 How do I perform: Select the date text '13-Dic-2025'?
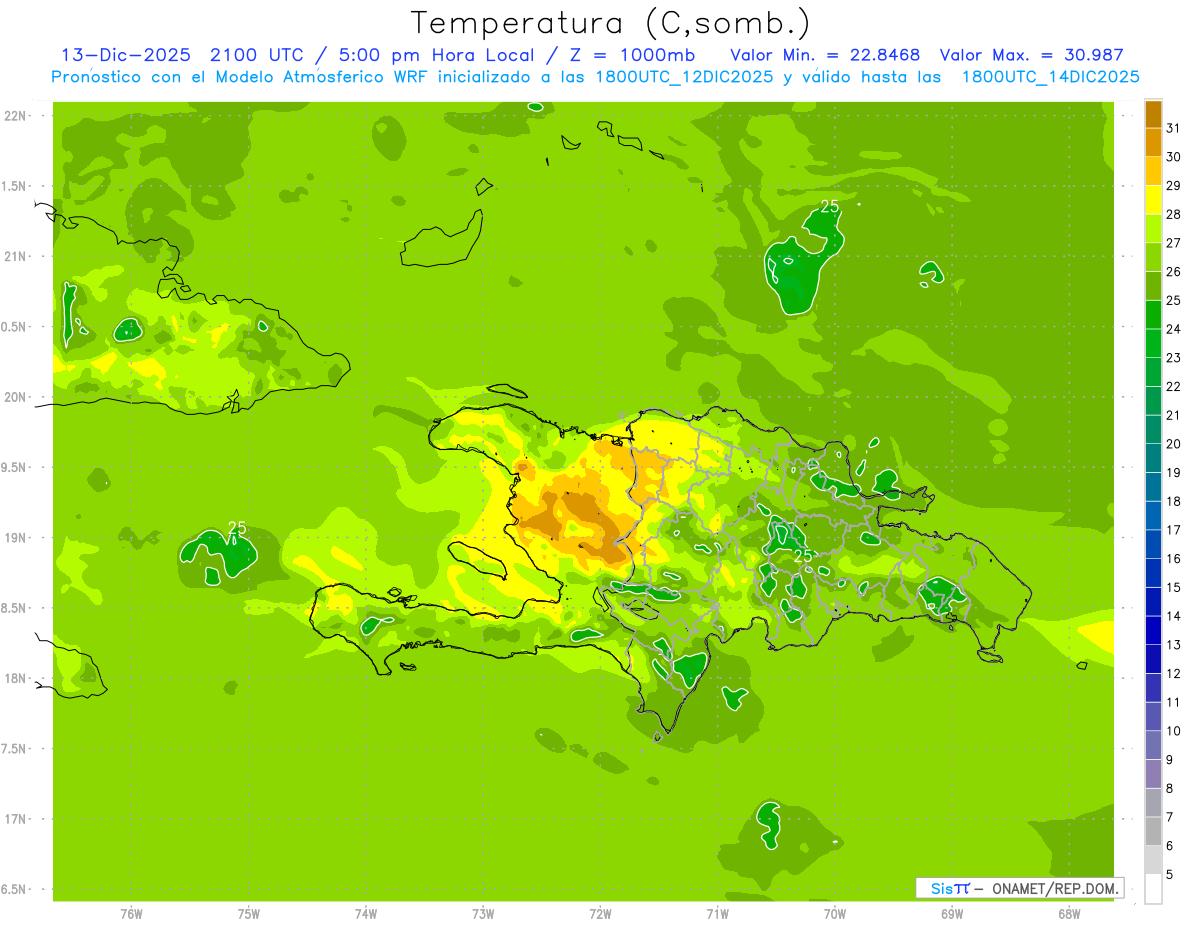click(125, 56)
